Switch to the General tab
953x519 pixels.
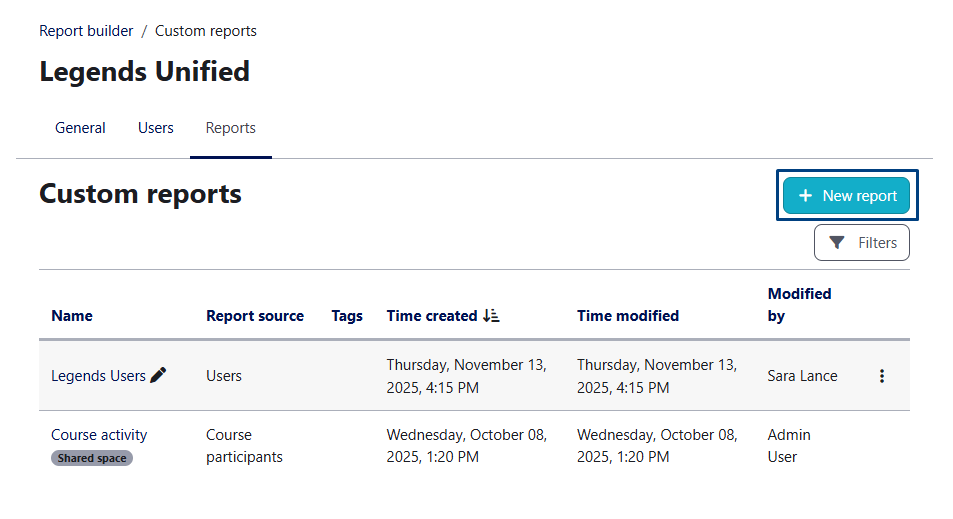point(80,128)
